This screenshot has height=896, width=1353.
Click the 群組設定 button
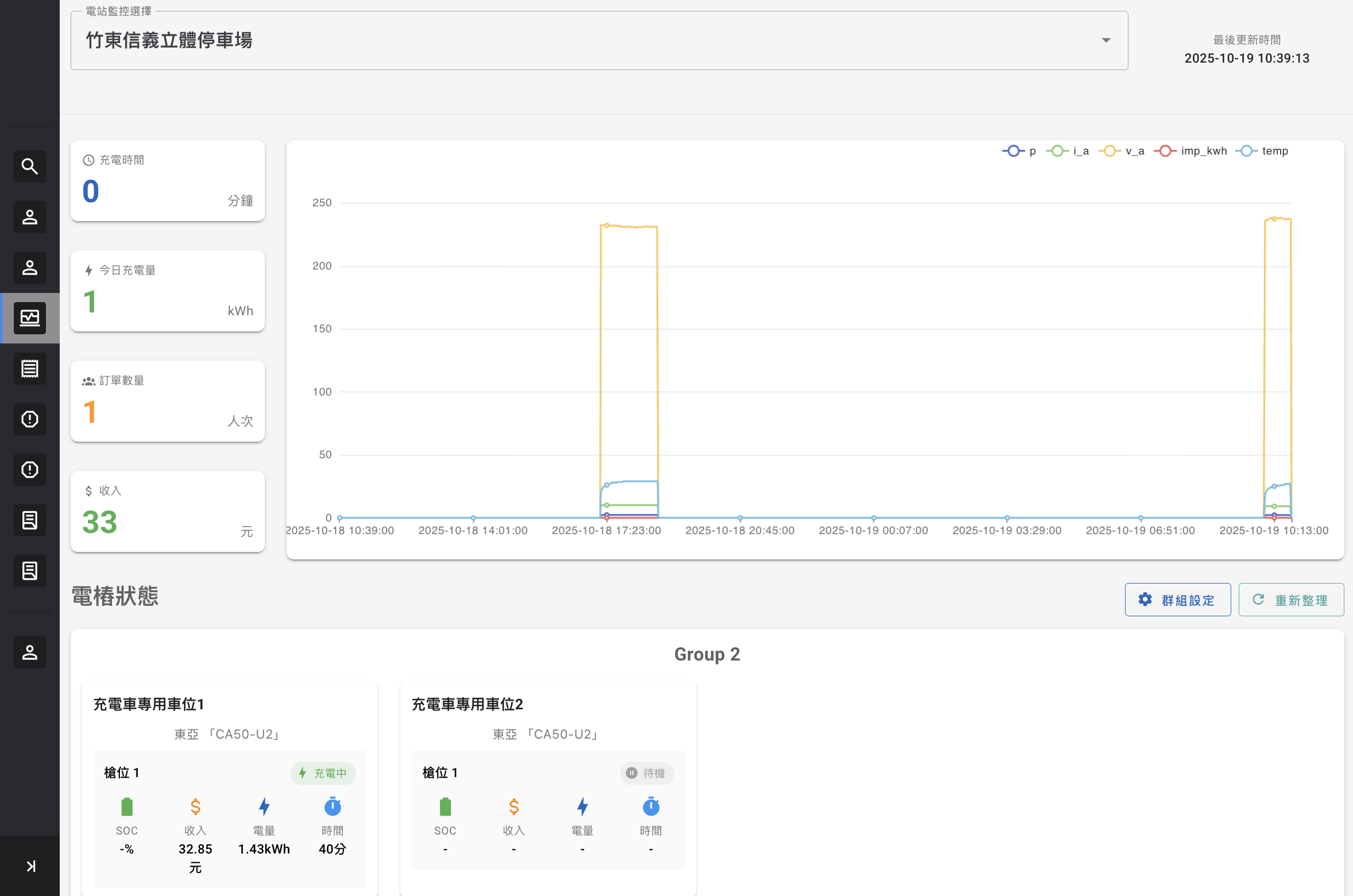click(x=1178, y=600)
